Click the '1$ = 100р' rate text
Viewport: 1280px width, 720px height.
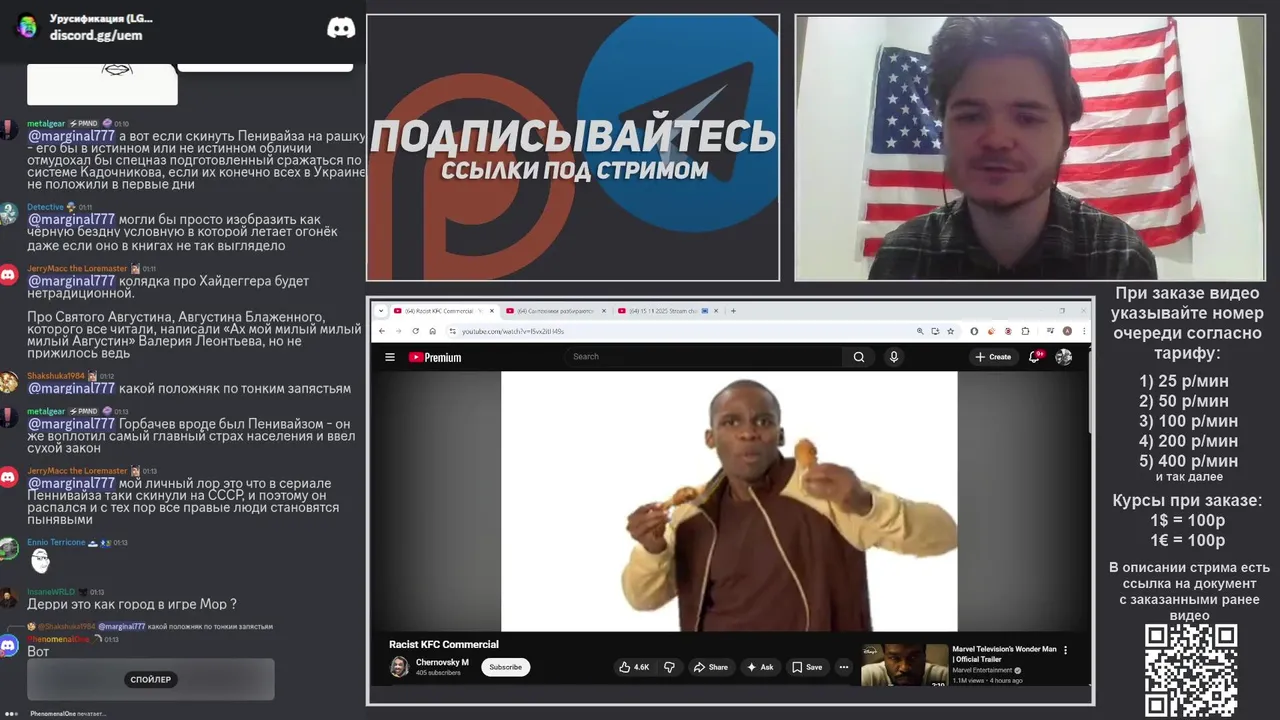click(x=1187, y=521)
